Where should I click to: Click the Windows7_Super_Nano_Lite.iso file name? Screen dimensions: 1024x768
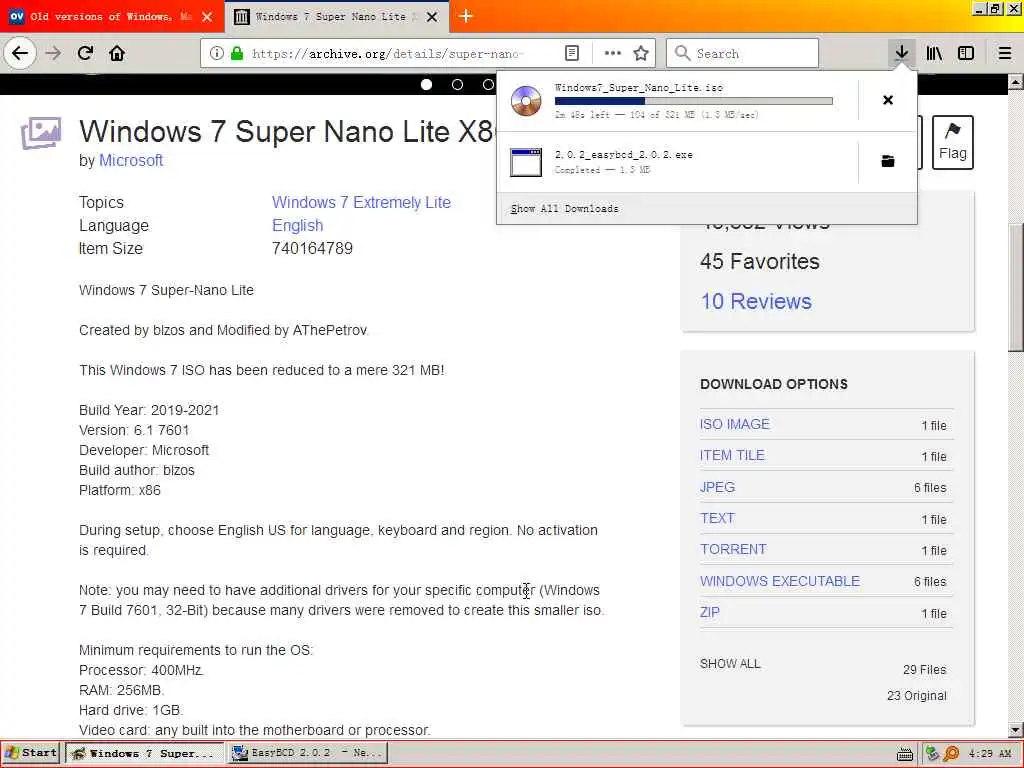tap(639, 88)
